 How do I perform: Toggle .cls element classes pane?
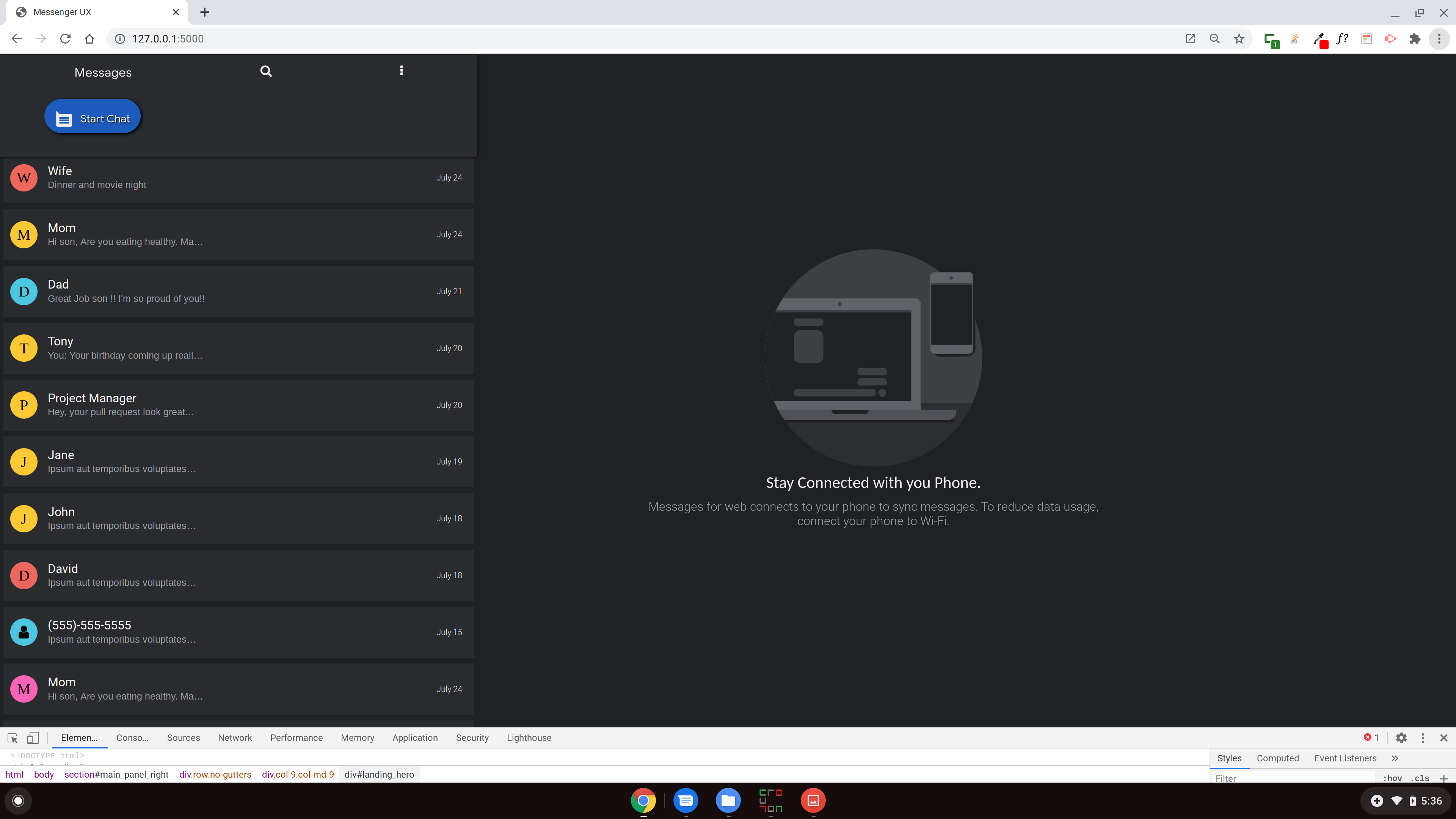click(1420, 778)
